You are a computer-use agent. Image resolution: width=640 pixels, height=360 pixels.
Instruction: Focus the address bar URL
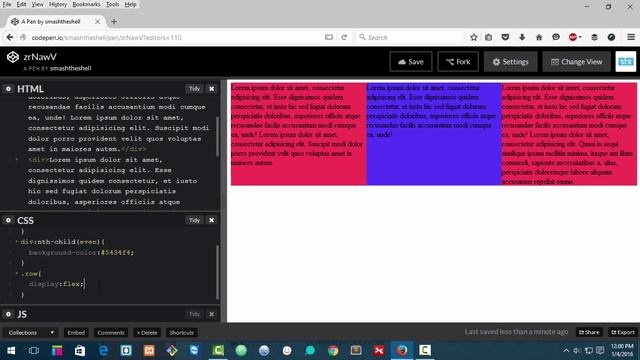(171, 38)
